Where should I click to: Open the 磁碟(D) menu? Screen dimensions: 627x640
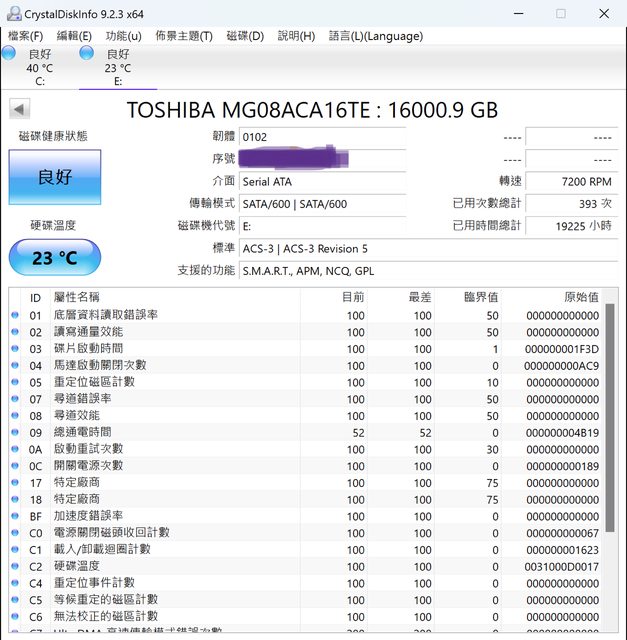point(245,36)
